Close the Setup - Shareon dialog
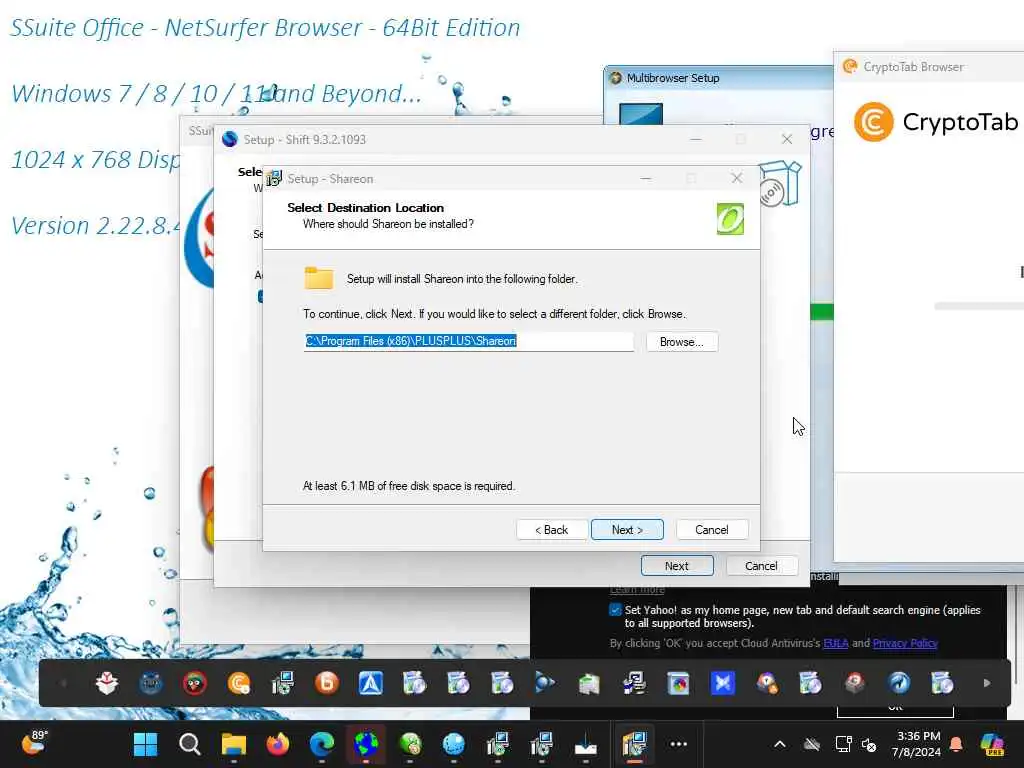This screenshot has width=1024, height=768. coord(737,178)
